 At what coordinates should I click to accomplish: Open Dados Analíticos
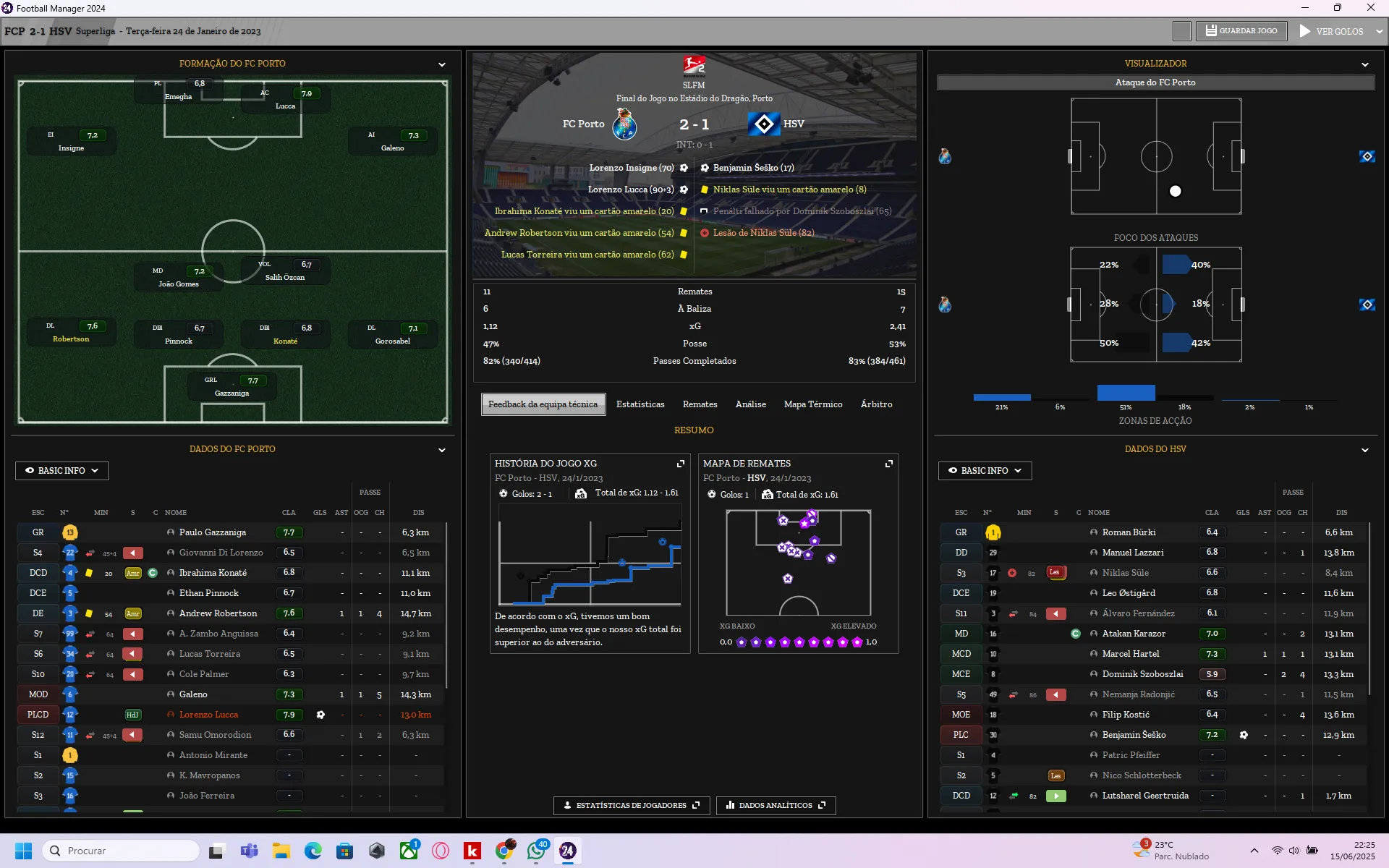776,806
